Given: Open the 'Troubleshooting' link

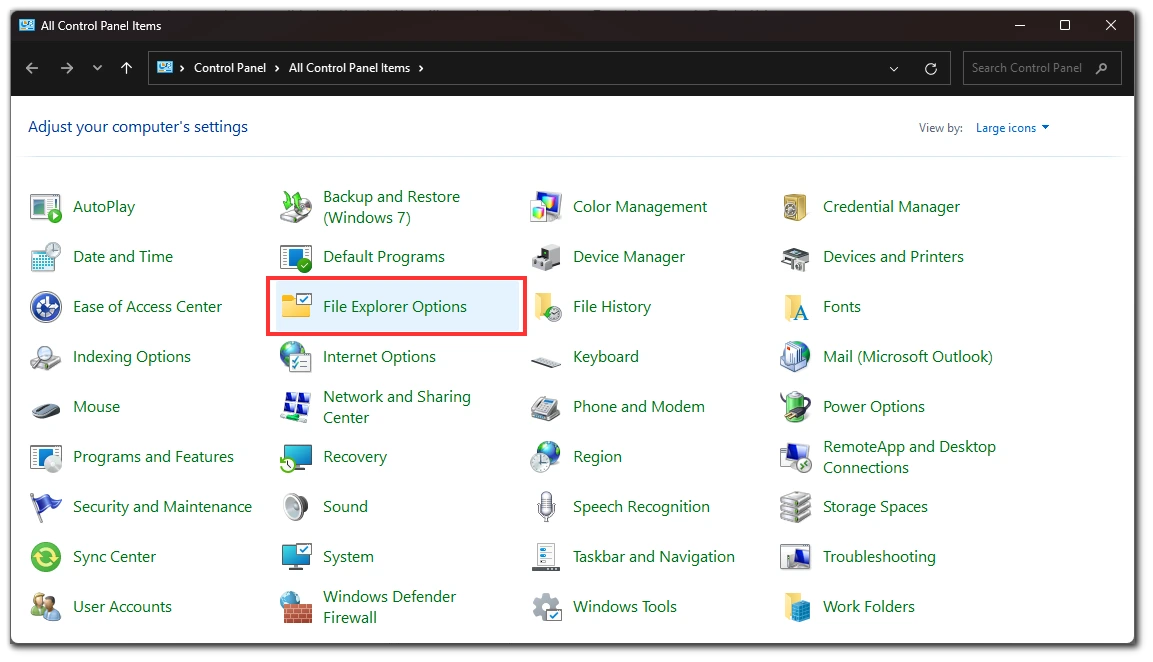Looking at the screenshot, I should click(x=879, y=557).
